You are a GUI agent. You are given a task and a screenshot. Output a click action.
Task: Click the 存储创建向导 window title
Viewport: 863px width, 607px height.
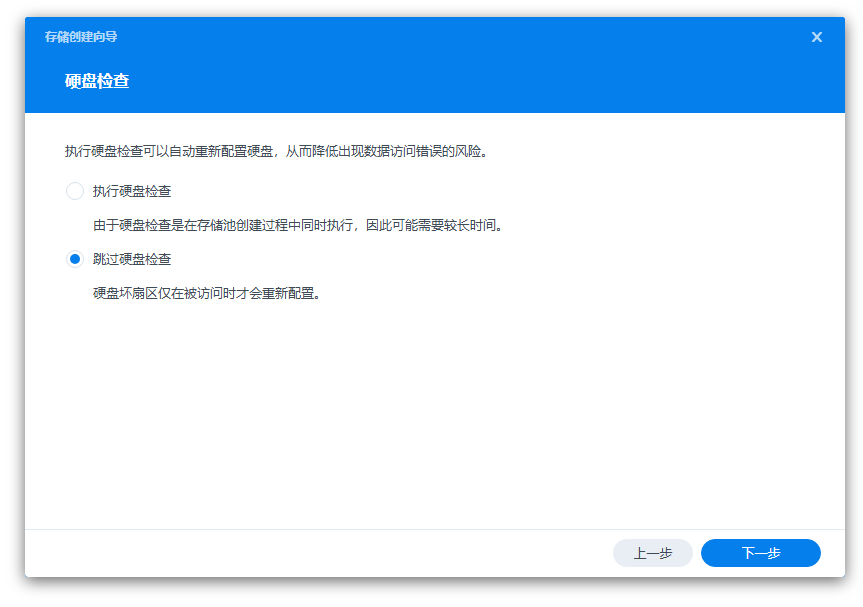81,37
